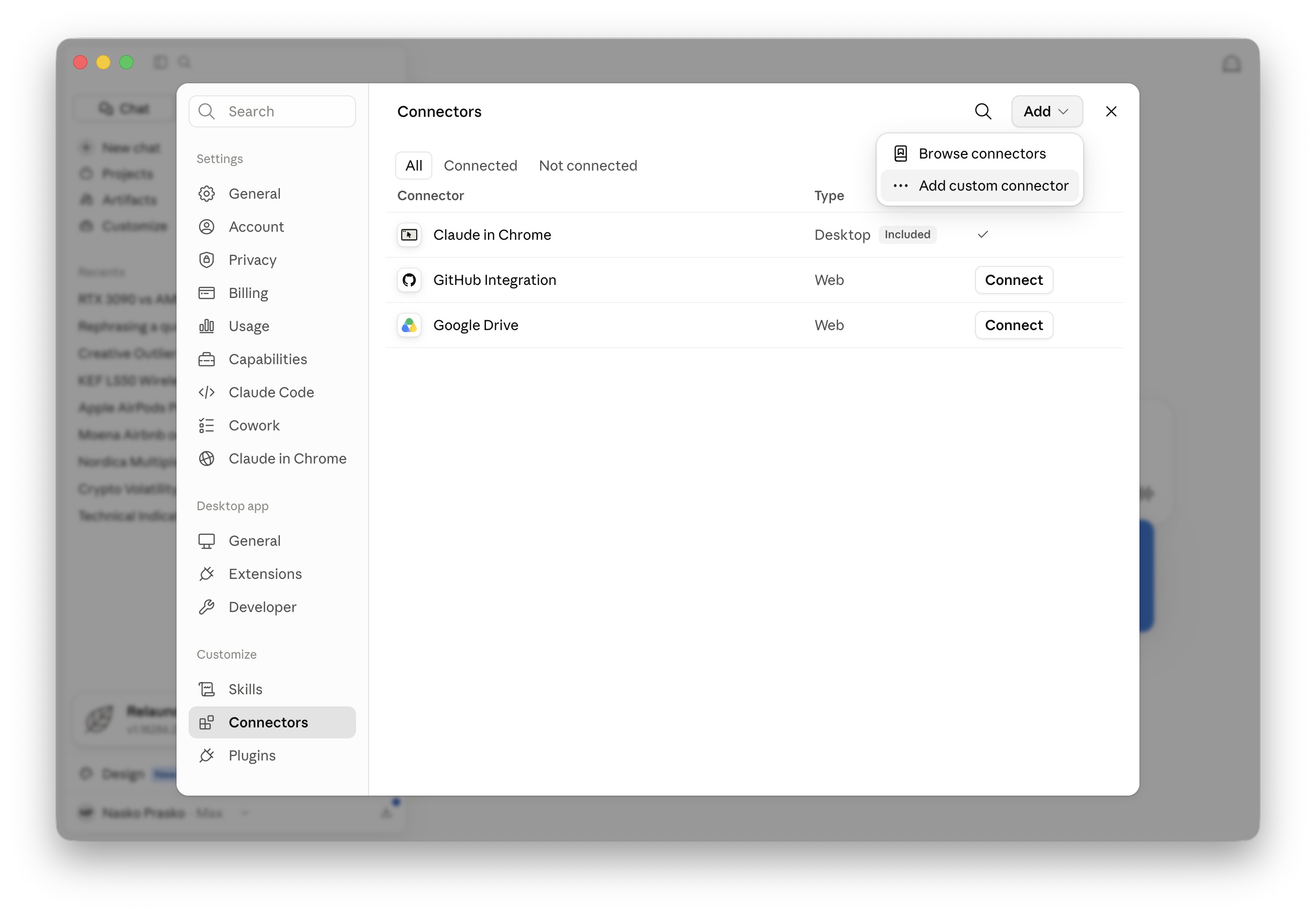Image resolution: width=1316 pixels, height=915 pixels.
Task: Open Developer settings
Action: coord(272,607)
